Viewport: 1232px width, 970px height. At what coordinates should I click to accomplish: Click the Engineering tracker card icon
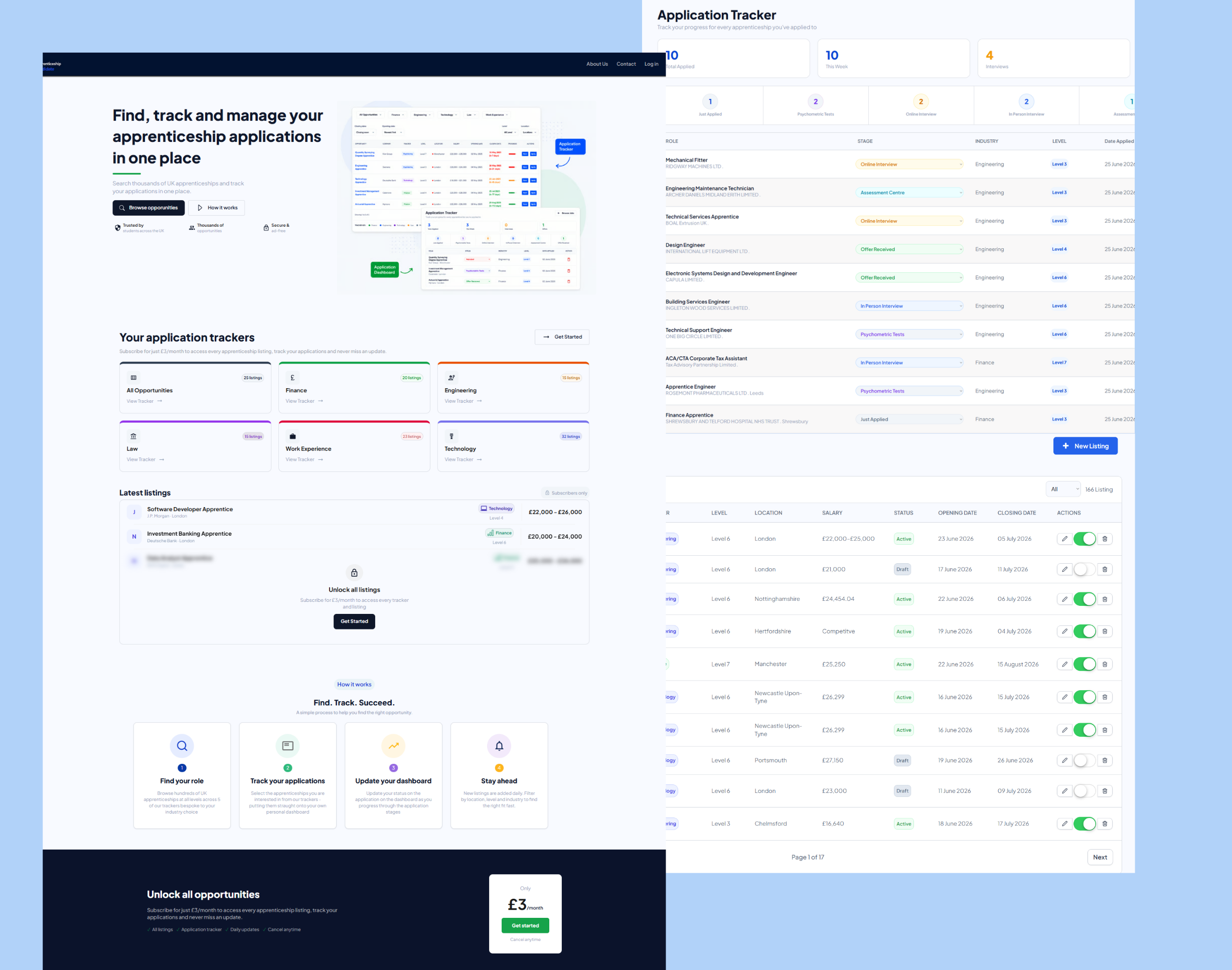[x=451, y=378]
